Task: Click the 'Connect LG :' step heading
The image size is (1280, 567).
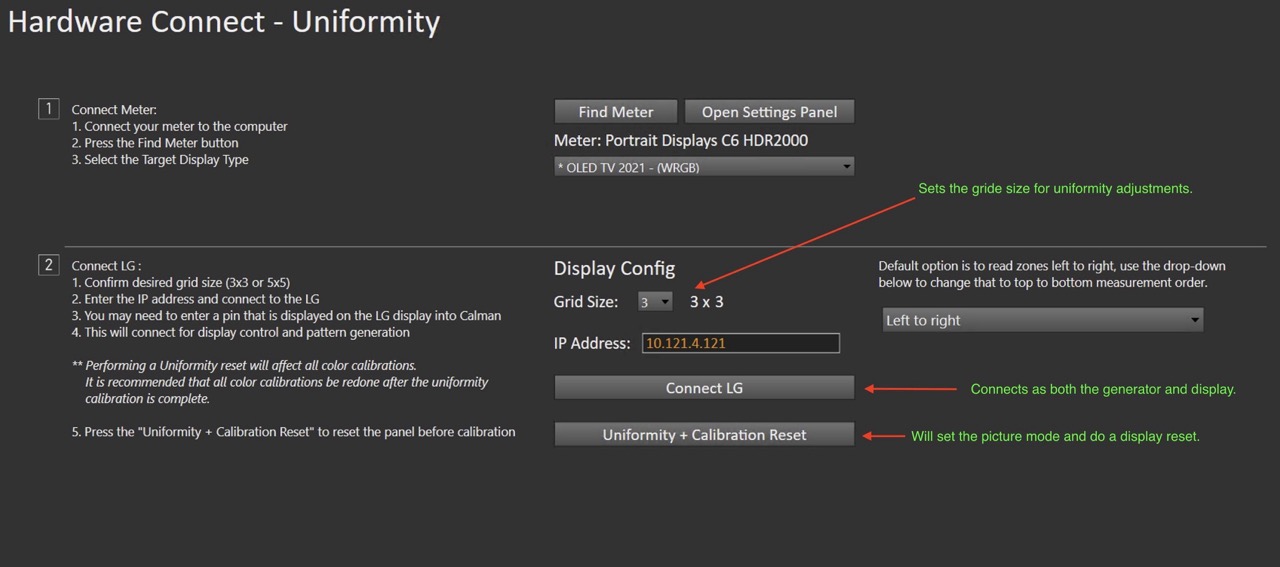Action: pos(107,266)
